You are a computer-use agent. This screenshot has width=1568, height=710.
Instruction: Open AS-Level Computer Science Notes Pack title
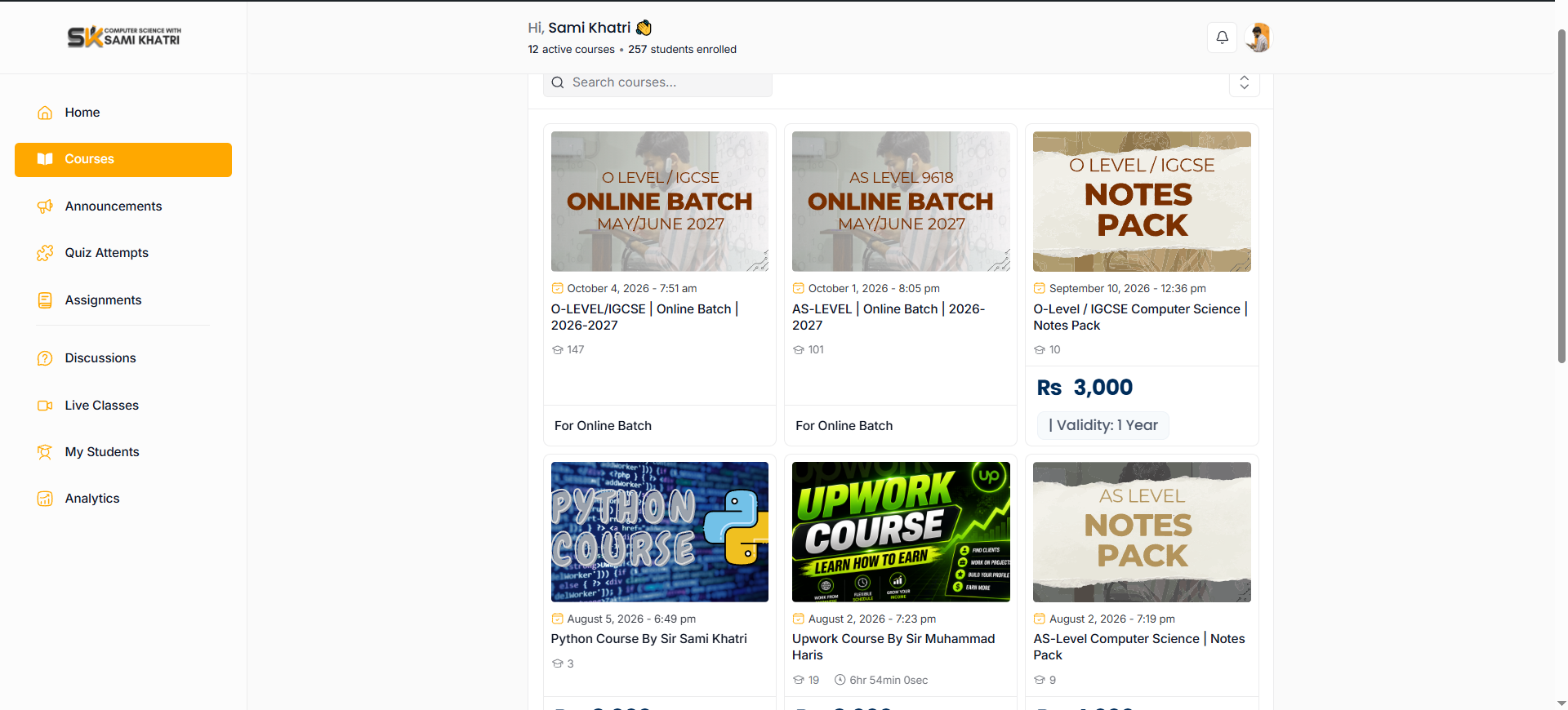1139,647
